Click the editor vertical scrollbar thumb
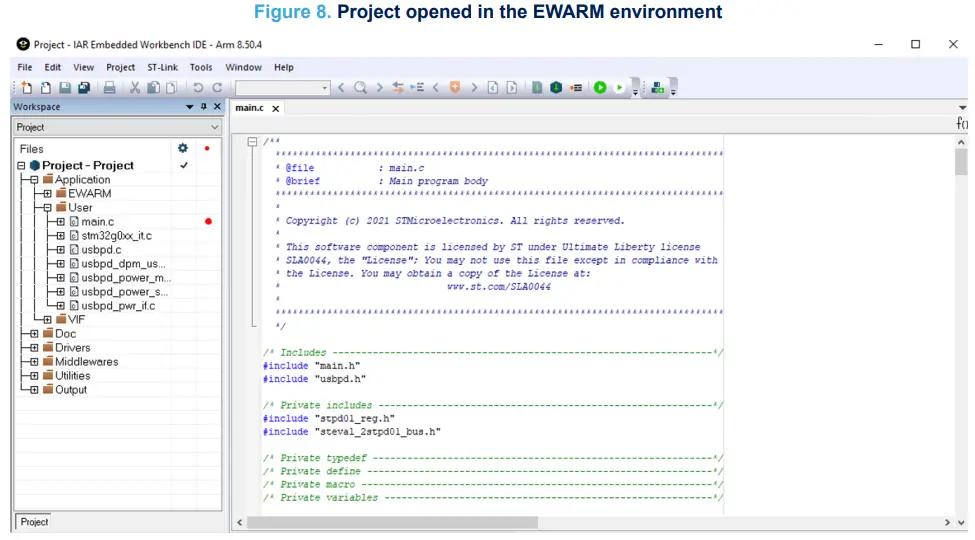 tap(961, 162)
